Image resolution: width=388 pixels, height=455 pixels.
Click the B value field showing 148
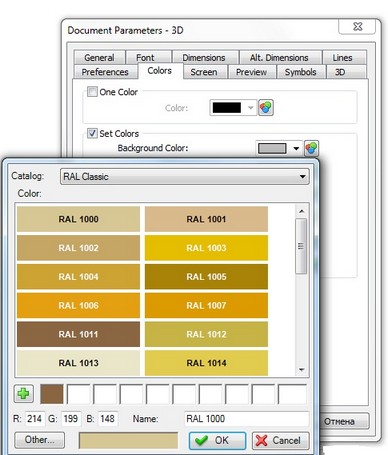[108, 419]
